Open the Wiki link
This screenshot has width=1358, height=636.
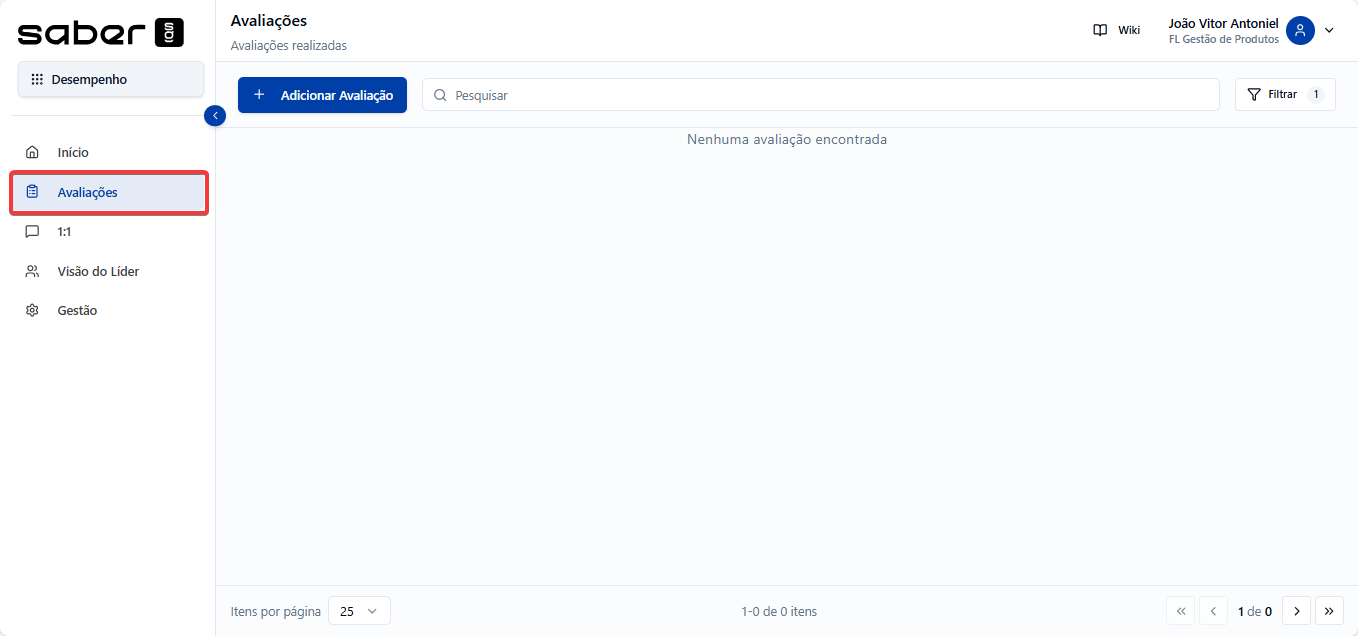pos(1128,30)
